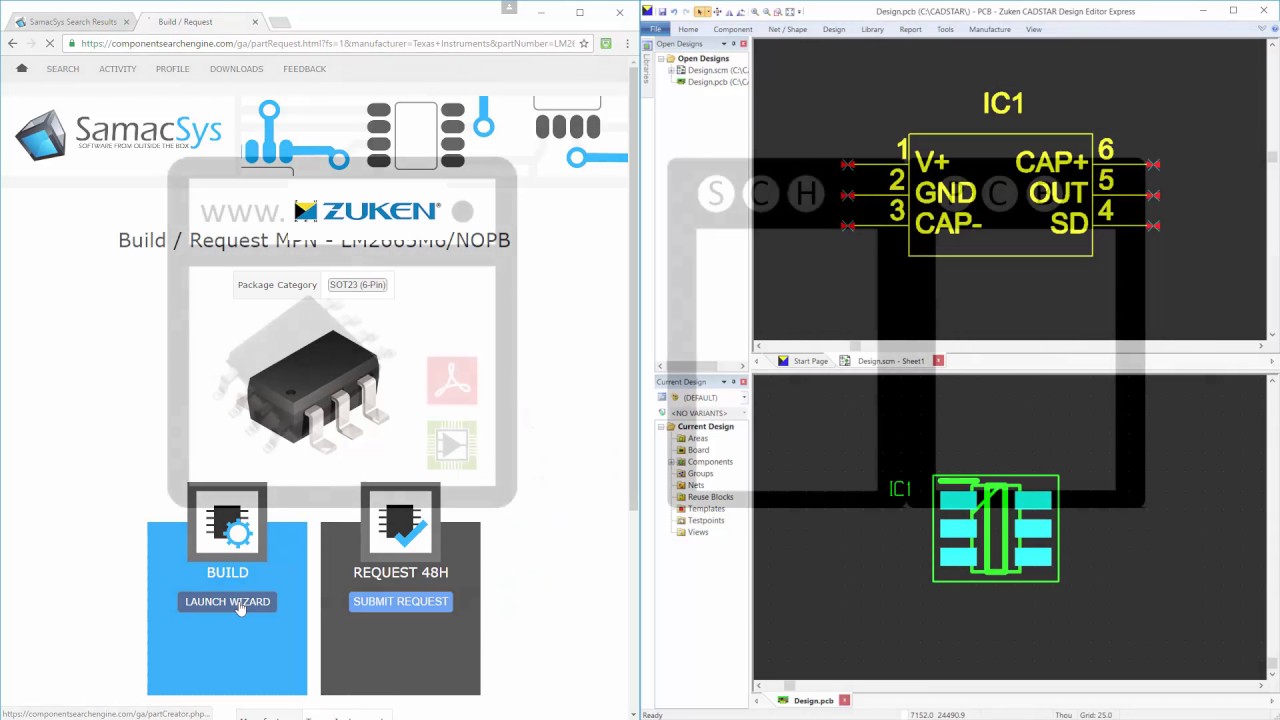Choose the Move tool icon
Screen dimensions: 1280x720
717,12
